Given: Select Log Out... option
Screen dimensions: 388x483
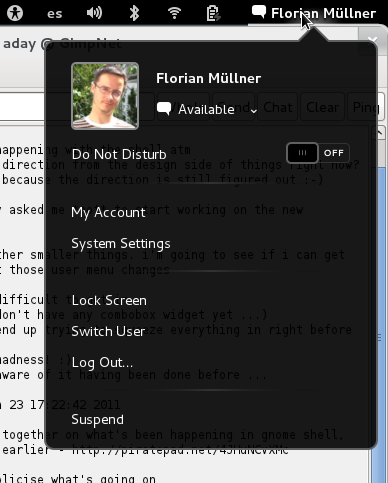Looking at the screenshot, I should click(x=102, y=363).
